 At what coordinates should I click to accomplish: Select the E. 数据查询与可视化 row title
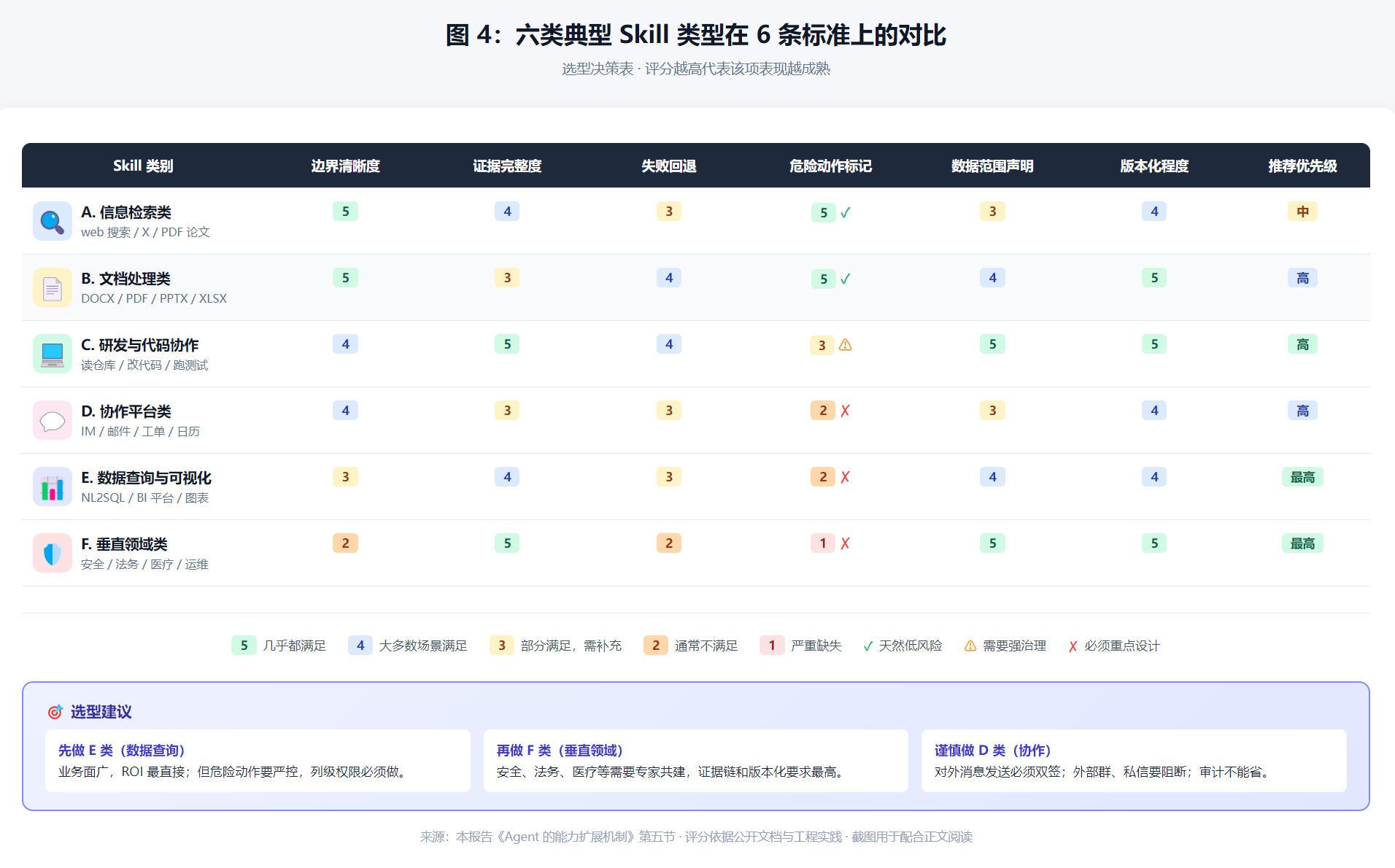pyautogui.click(x=146, y=478)
